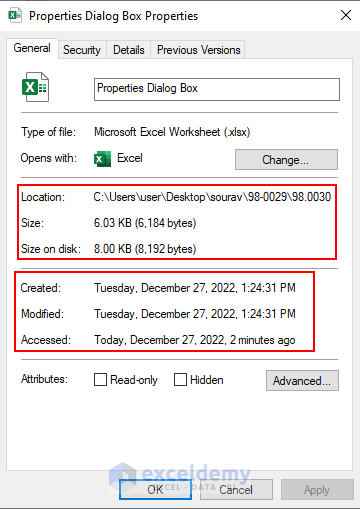Enable the Read-only checkbox
Viewport: 360px width, 509px height.
(x=100, y=379)
